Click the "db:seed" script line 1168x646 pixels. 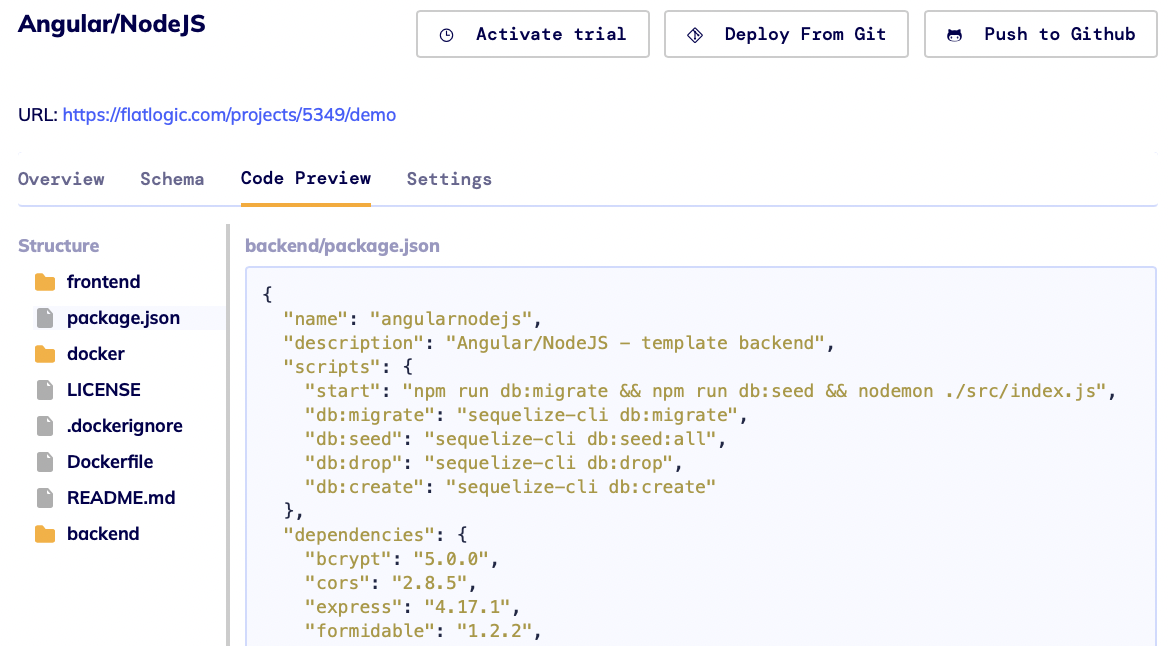coord(515,439)
